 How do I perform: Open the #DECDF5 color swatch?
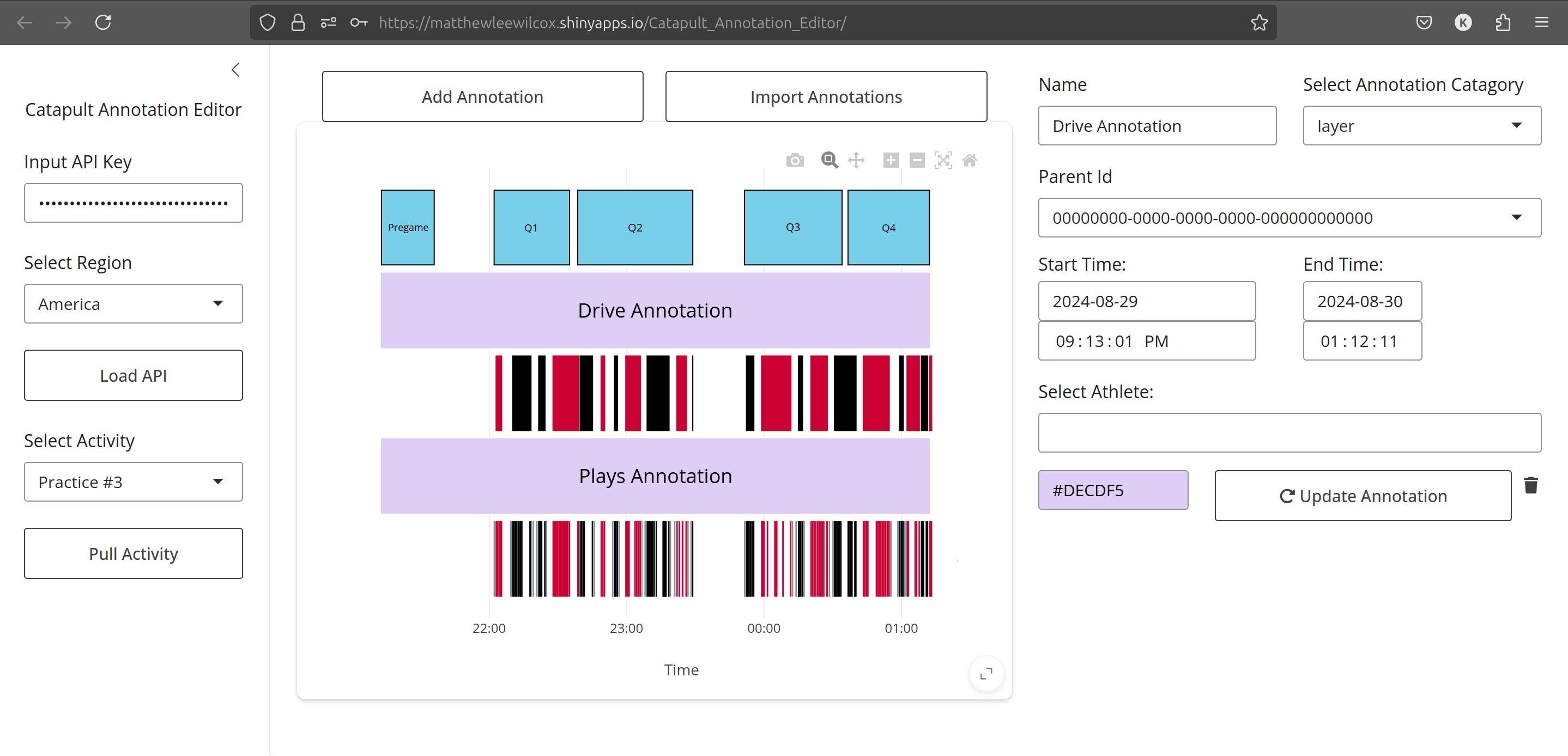[x=1113, y=490]
